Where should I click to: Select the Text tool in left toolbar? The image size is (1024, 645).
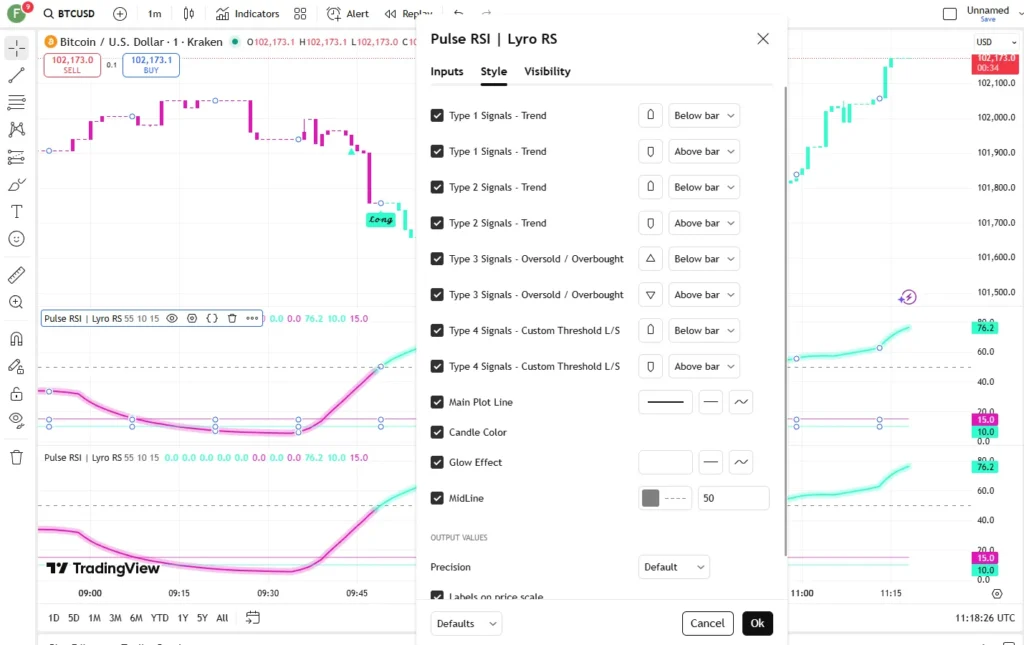(16, 212)
